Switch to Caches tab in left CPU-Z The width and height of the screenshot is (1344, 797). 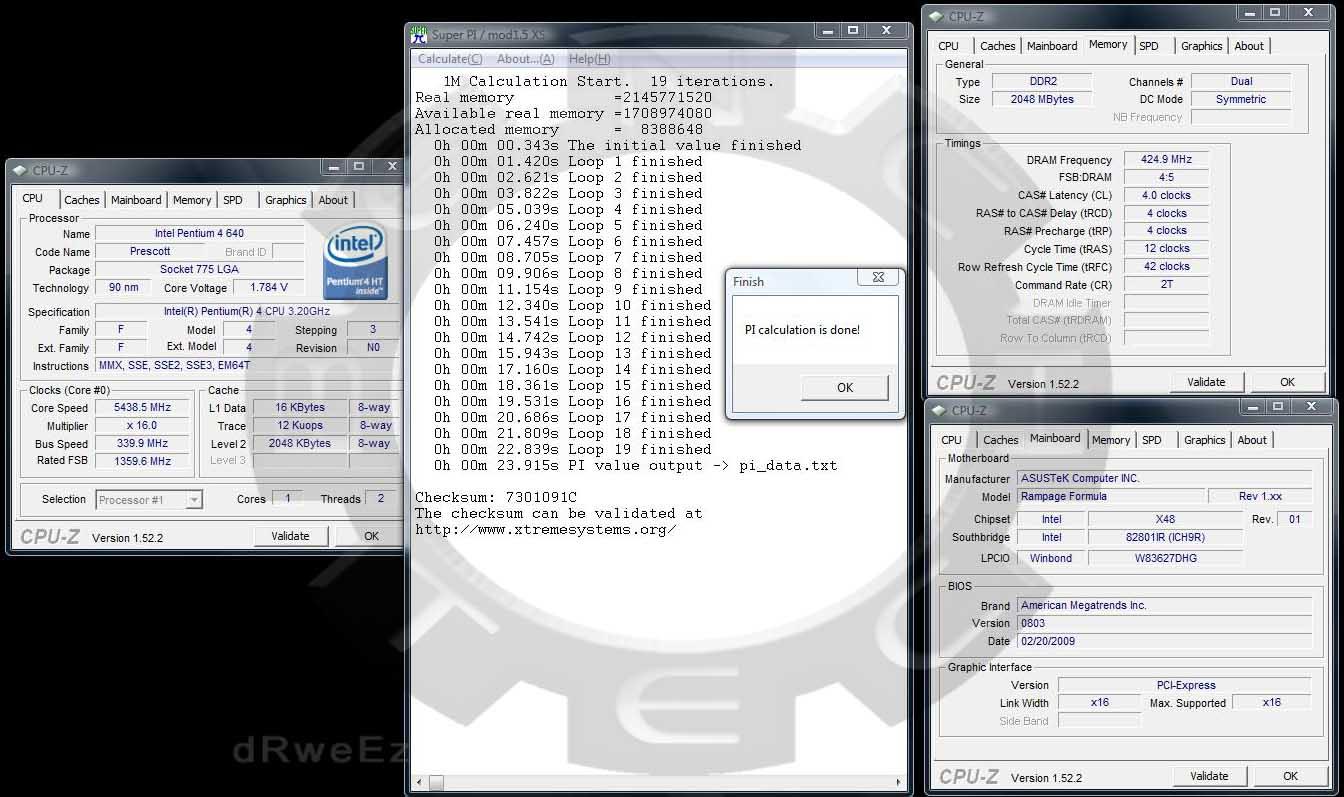click(82, 200)
